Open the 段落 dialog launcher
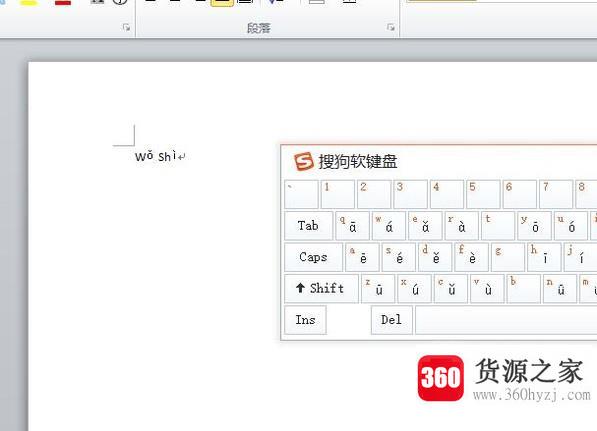Viewport: 597px width, 431px height. coord(391,27)
